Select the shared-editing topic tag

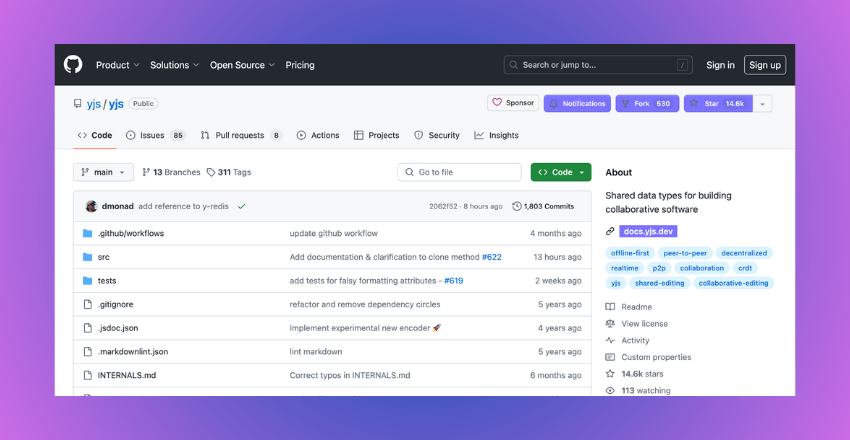click(660, 283)
